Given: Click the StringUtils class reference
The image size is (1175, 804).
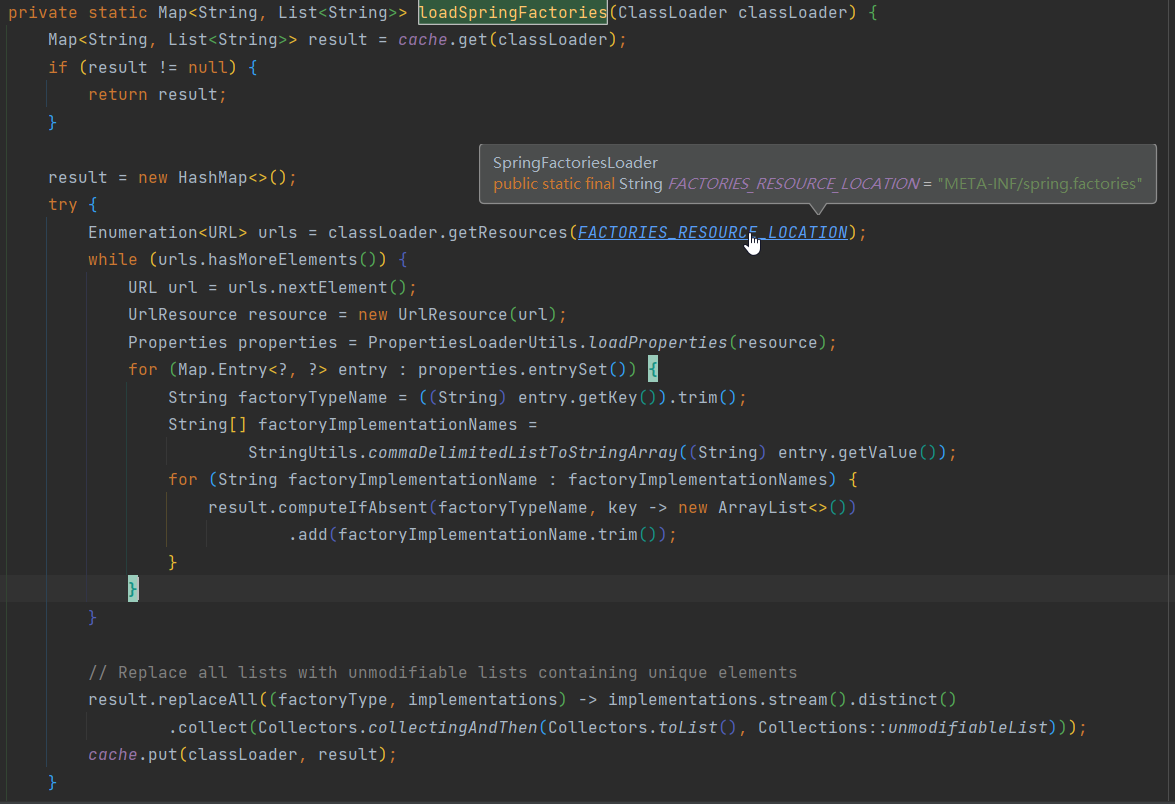Looking at the screenshot, I should (x=303, y=453).
